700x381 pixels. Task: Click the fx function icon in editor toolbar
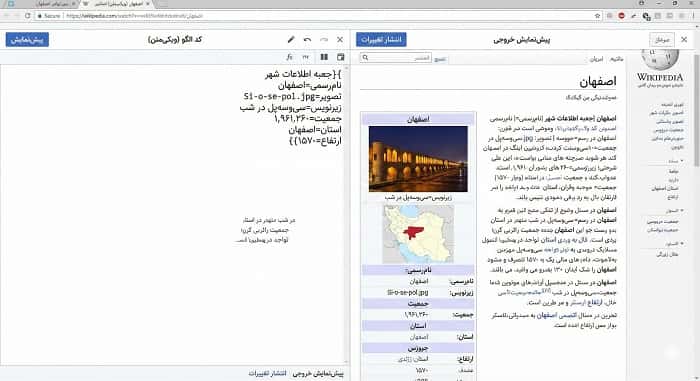pos(289,57)
